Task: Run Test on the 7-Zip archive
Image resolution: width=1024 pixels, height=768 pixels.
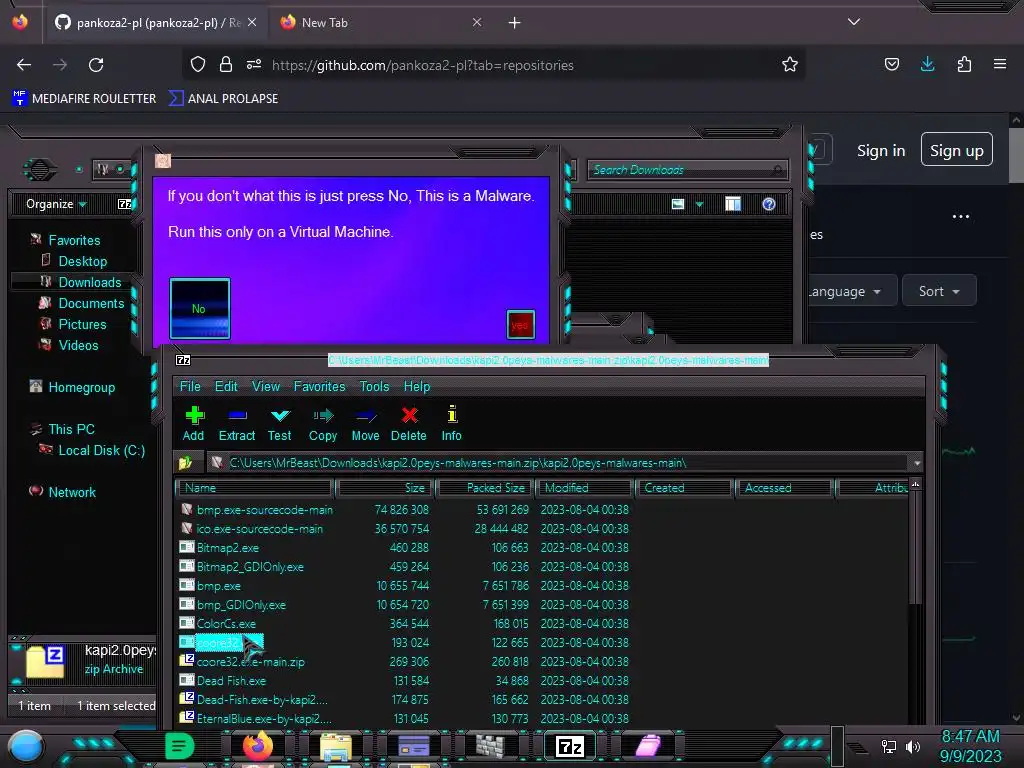Action: pyautogui.click(x=280, y=424)
